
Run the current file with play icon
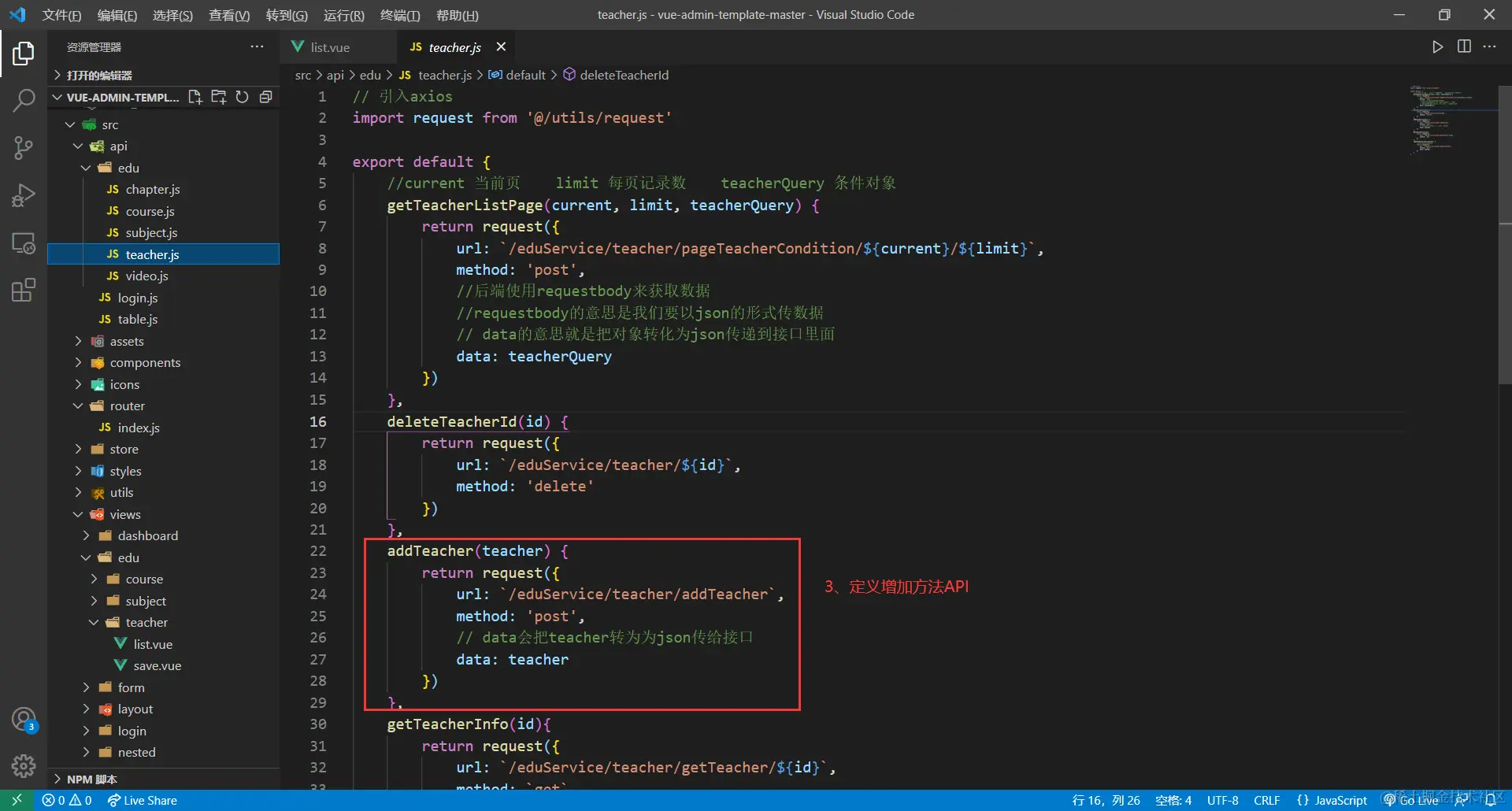(1437, 47)
